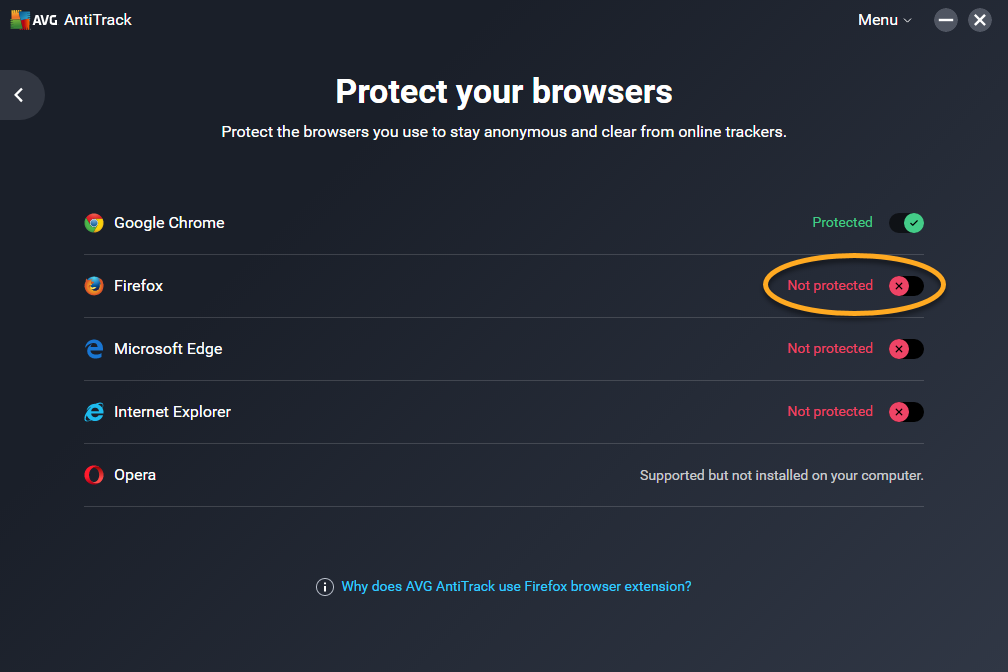Disable Google Chrome protection toggle
The width and height of the screenshot is (1008, 672).
(906, 223)
